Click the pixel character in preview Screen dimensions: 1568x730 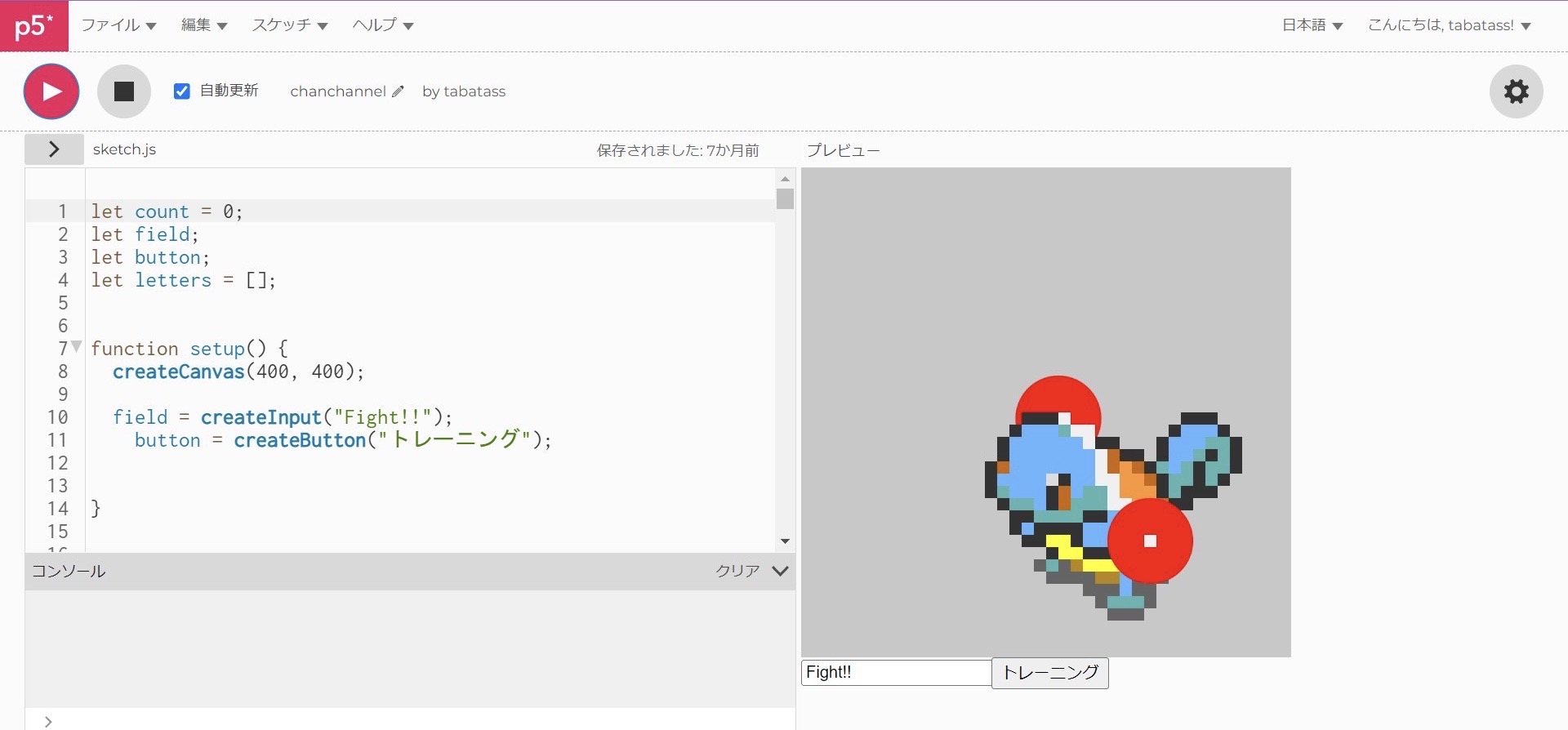click(x=1113, y=516)
